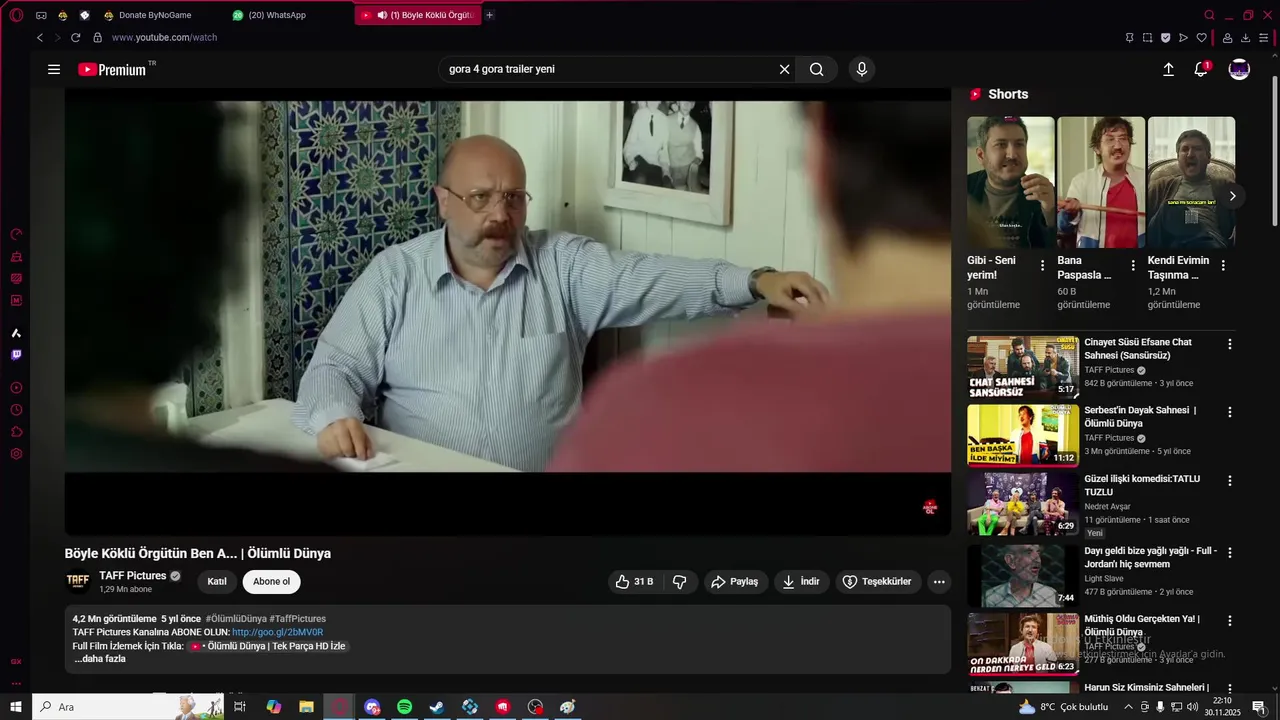Mute audio on the Böyle Köklü YouTube tab

[x=383, y=15]
